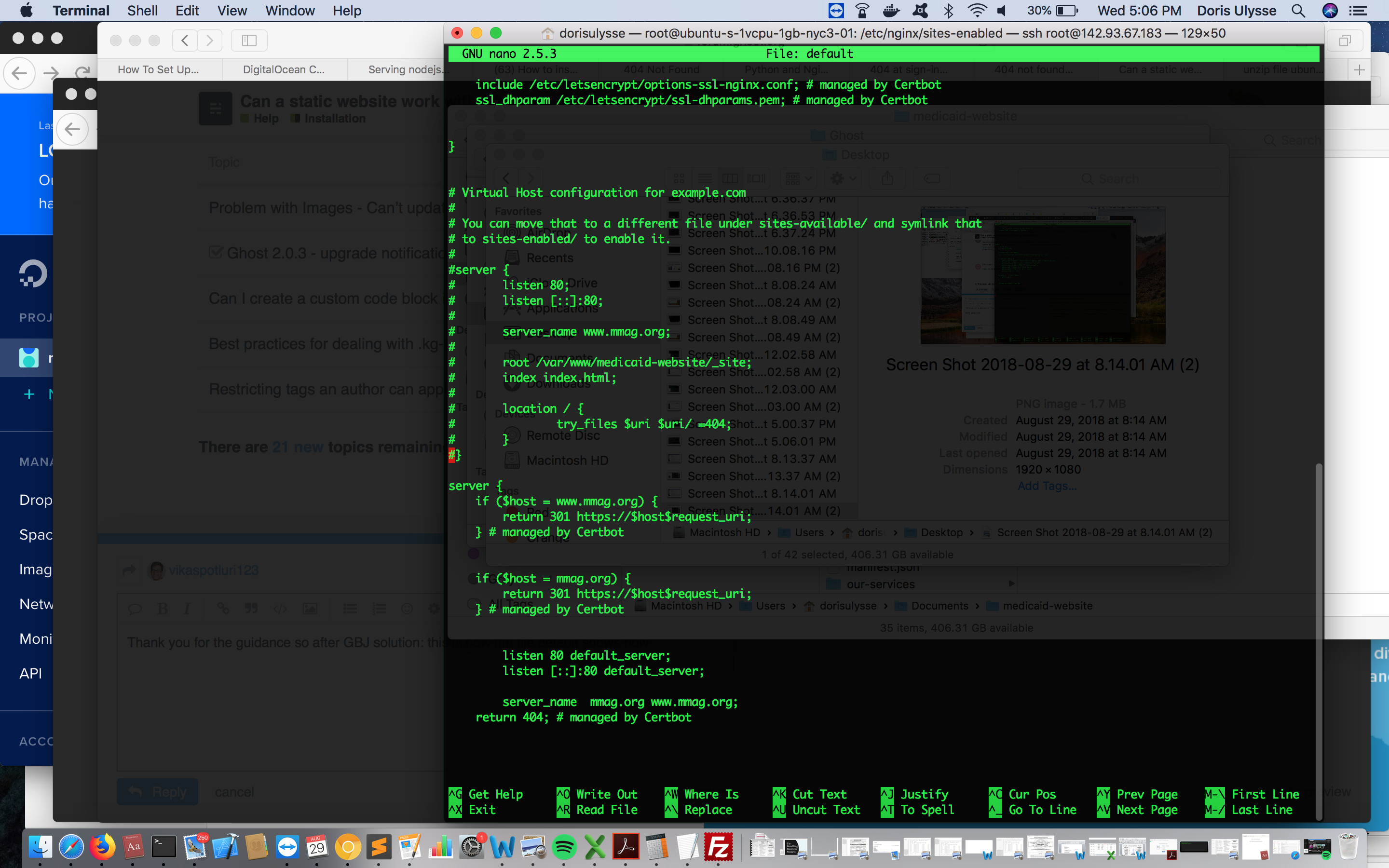This screenshot has height=868, width=1389.
Task: Launch FileZilla from the dock
Action: [x=719, y=847]
